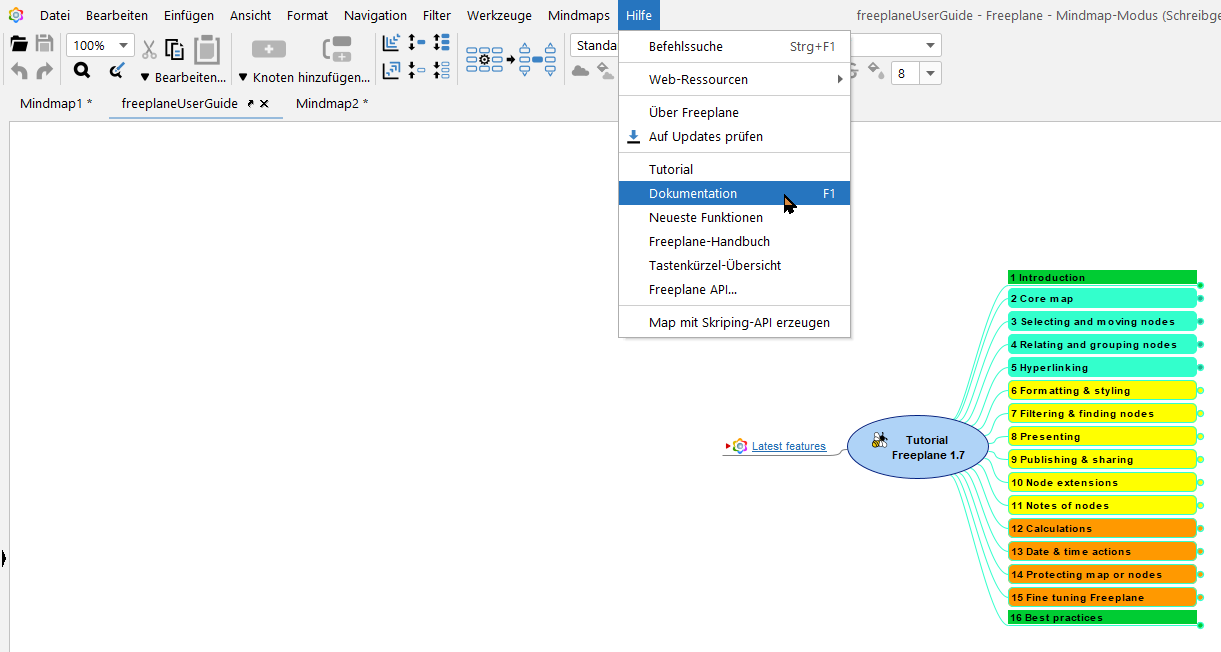Image resolution: width=1221 pixels, height=652 pixels.
Task: Switch to the Mindmap2 tab
Action: (x=331, y=103)
